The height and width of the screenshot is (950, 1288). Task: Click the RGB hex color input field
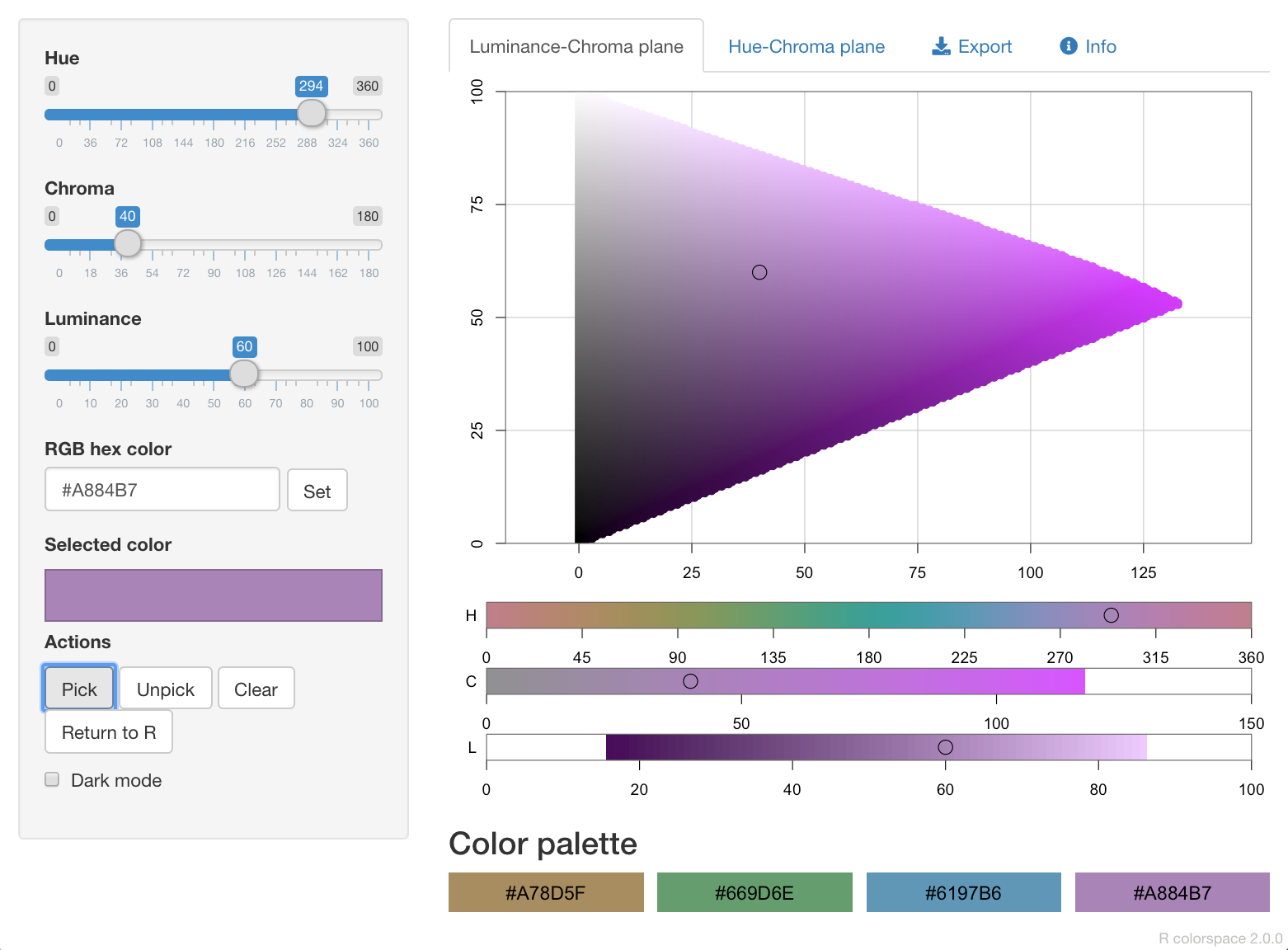tap(162, 490)
